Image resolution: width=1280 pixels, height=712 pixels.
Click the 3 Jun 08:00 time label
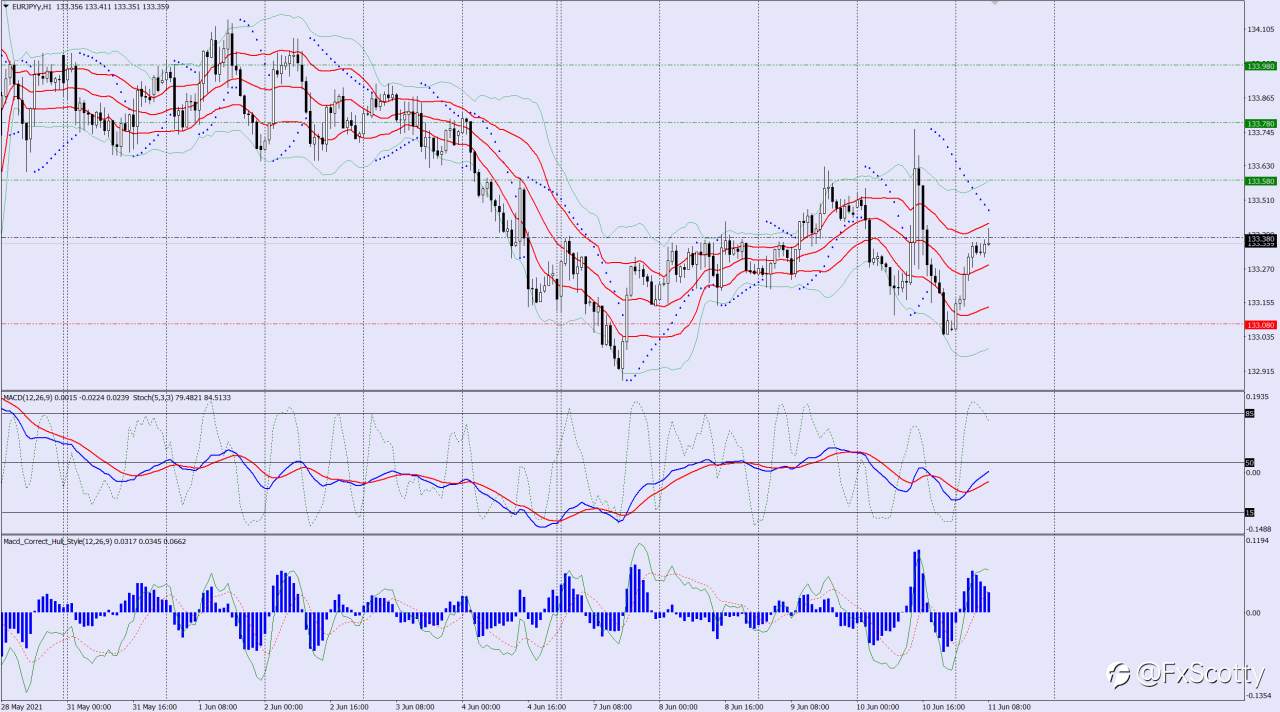pyautogui.click(x=417, y=706)
